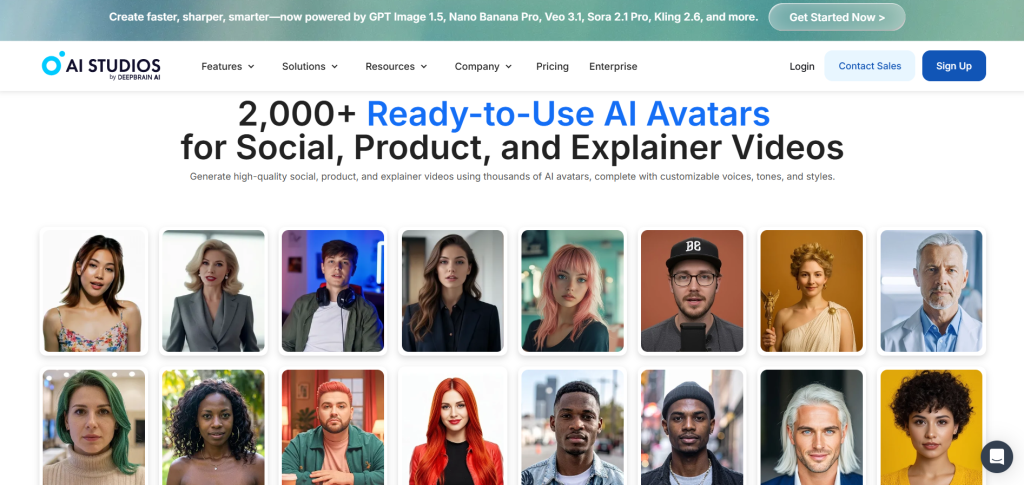Click the AI Studios logo
The image size is (1024, 485).
101,66
